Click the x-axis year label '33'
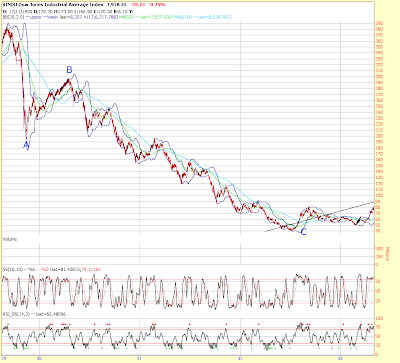The image size is (400, 363). (x=341, y=359)
